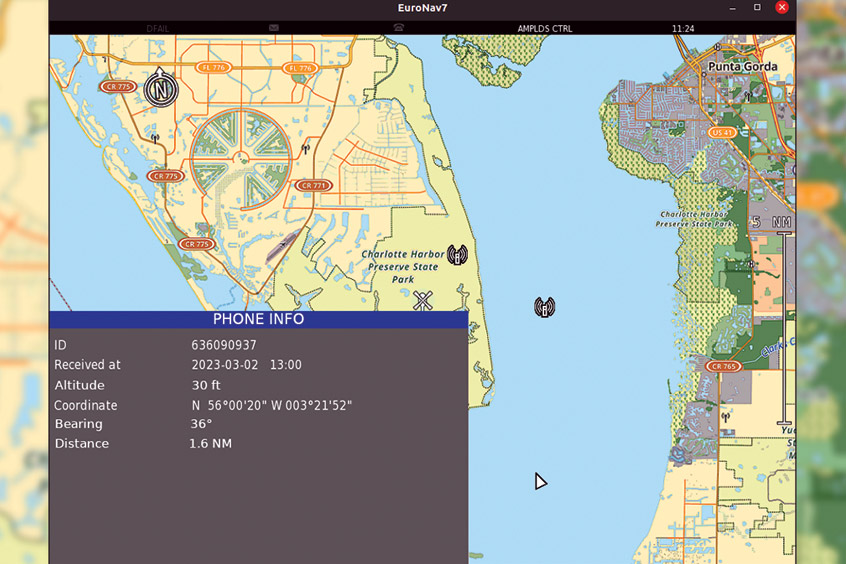Select the phone marker in the harbor water
The image size is (846, 564).
click(x=544, y=307)
